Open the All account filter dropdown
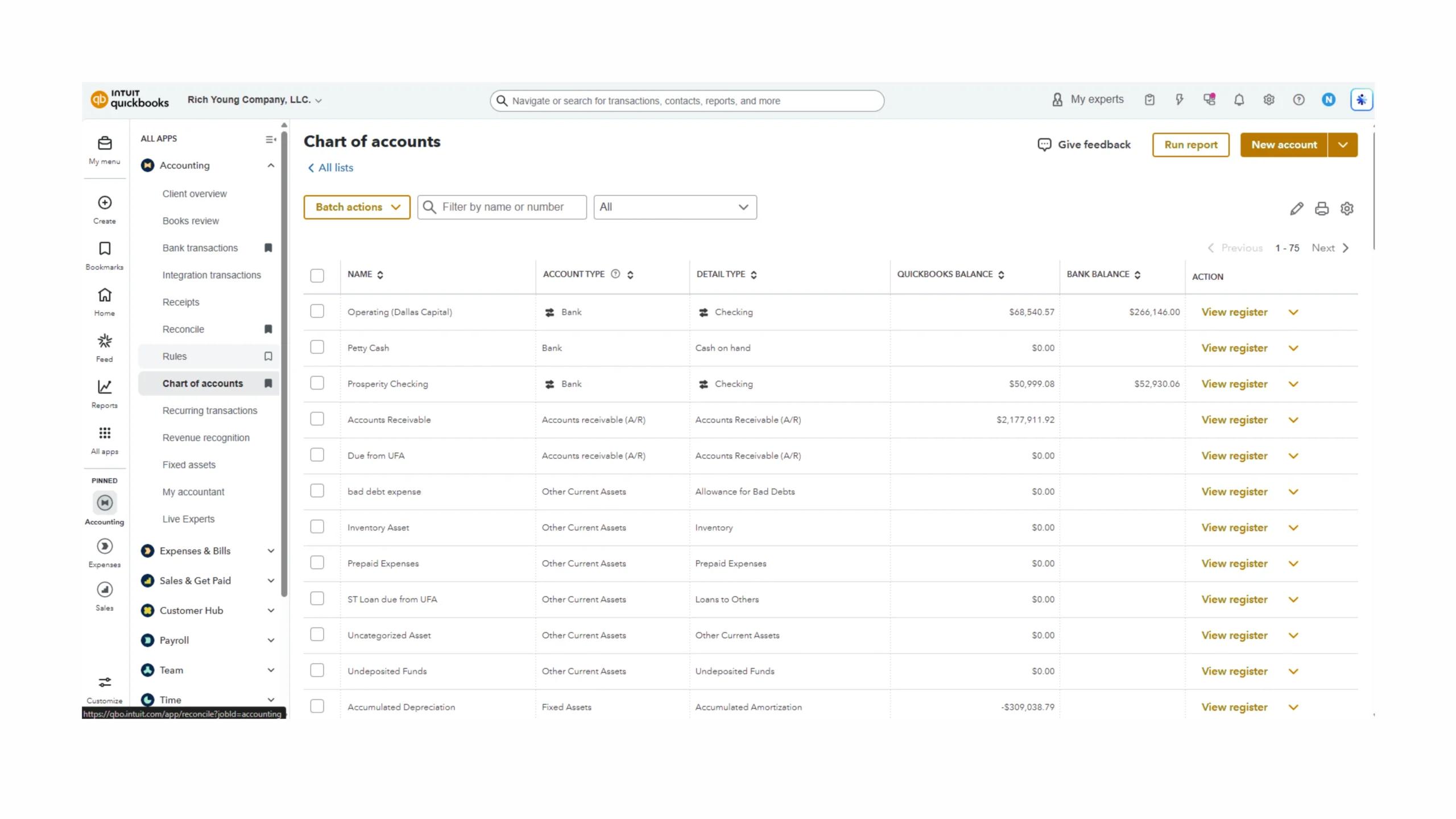 (x=675, y=207)
